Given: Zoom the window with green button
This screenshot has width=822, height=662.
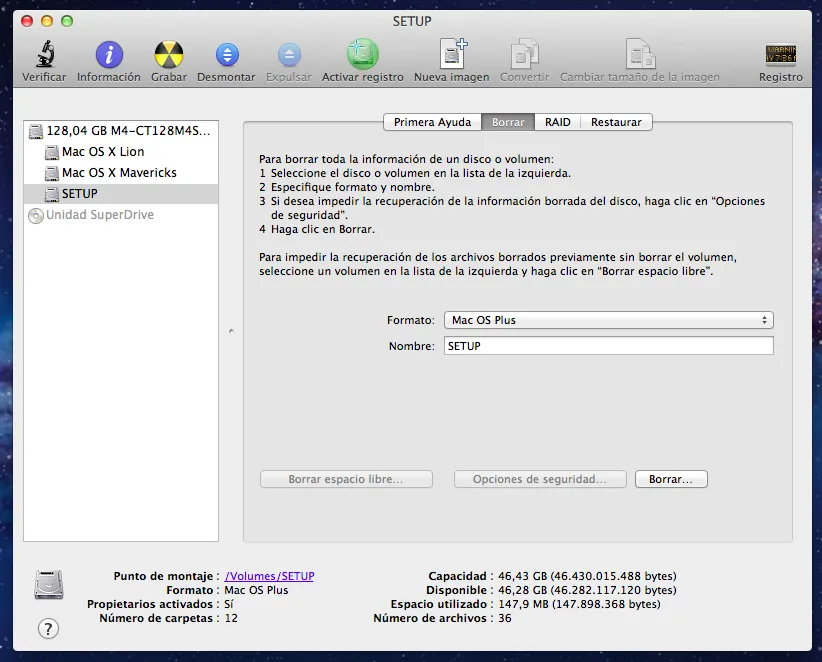Looking at the screenshot, I should click(x=67, y=21).
